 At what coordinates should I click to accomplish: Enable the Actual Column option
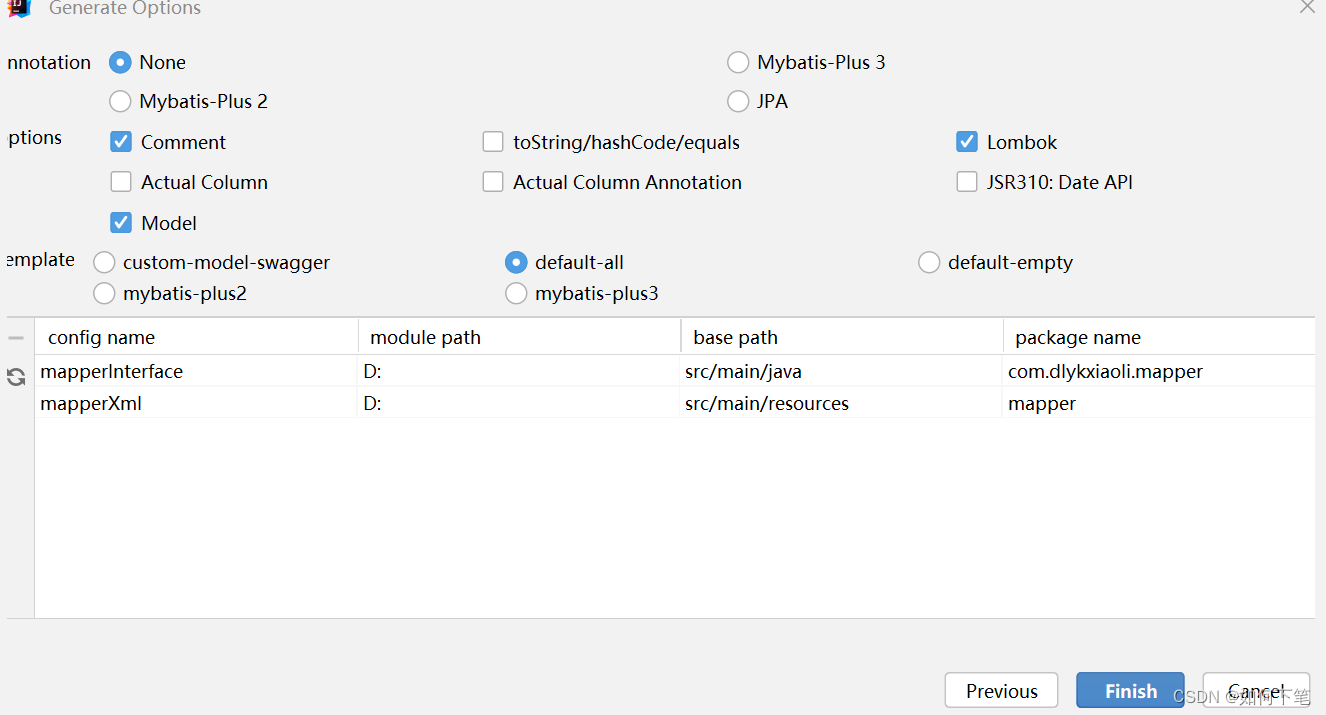[121, 181]
